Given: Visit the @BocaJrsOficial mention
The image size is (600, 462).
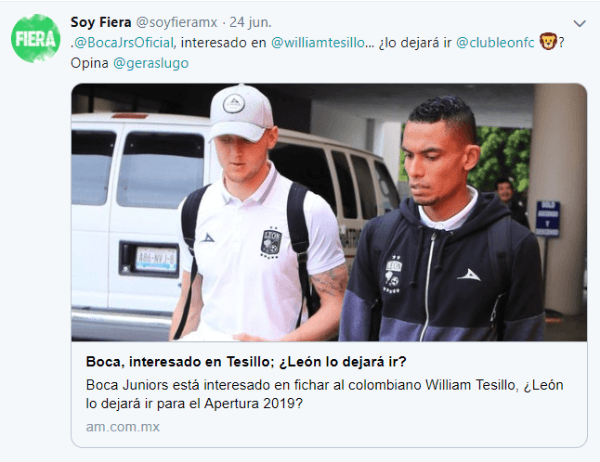Looking at the screenshot, I should [124, 42].
